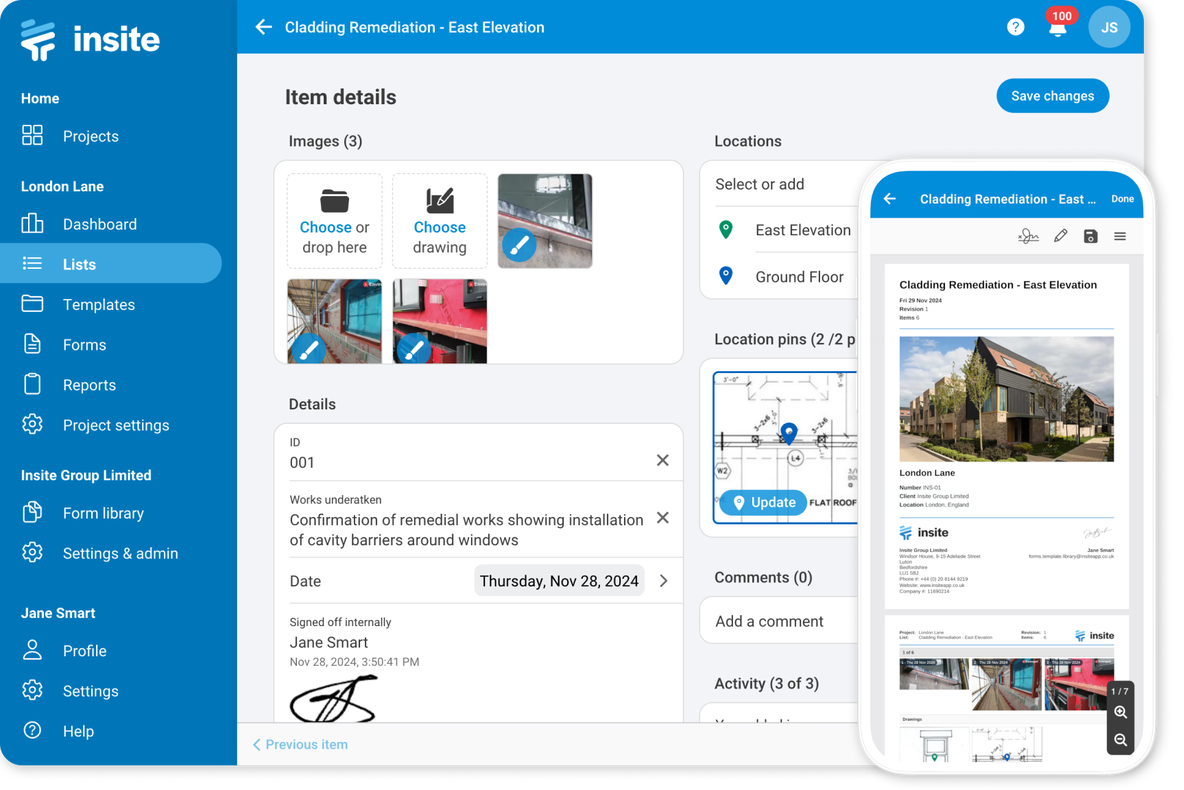1184x790 pixels.
Task: Open the pencil annotation tool in preview
Action: pyautogui.click(x=1060, y=236)
